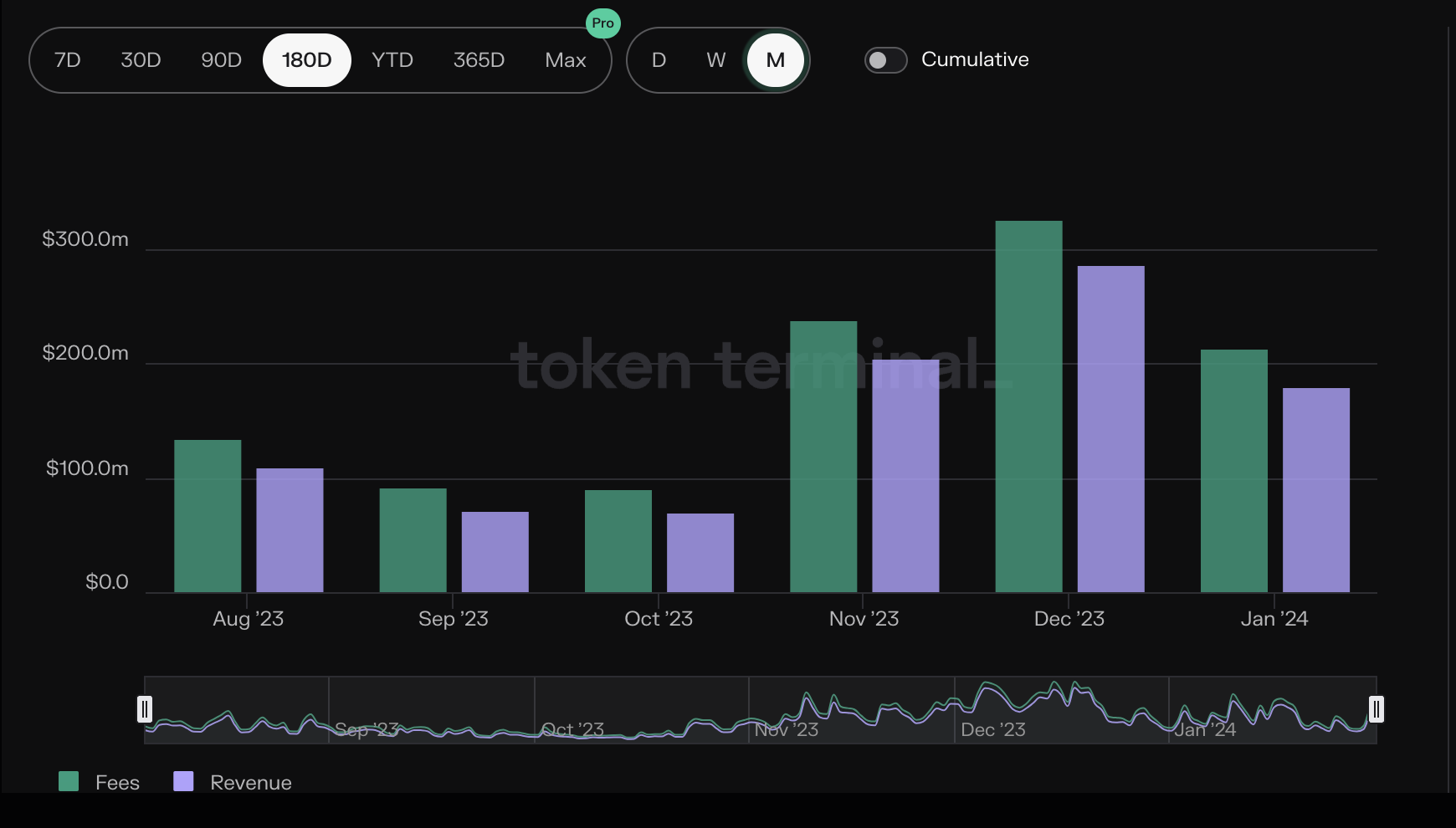This screenshot has width=1456, height=828.
Task: Select the 30D time range
Action: [x=140, y=59]
